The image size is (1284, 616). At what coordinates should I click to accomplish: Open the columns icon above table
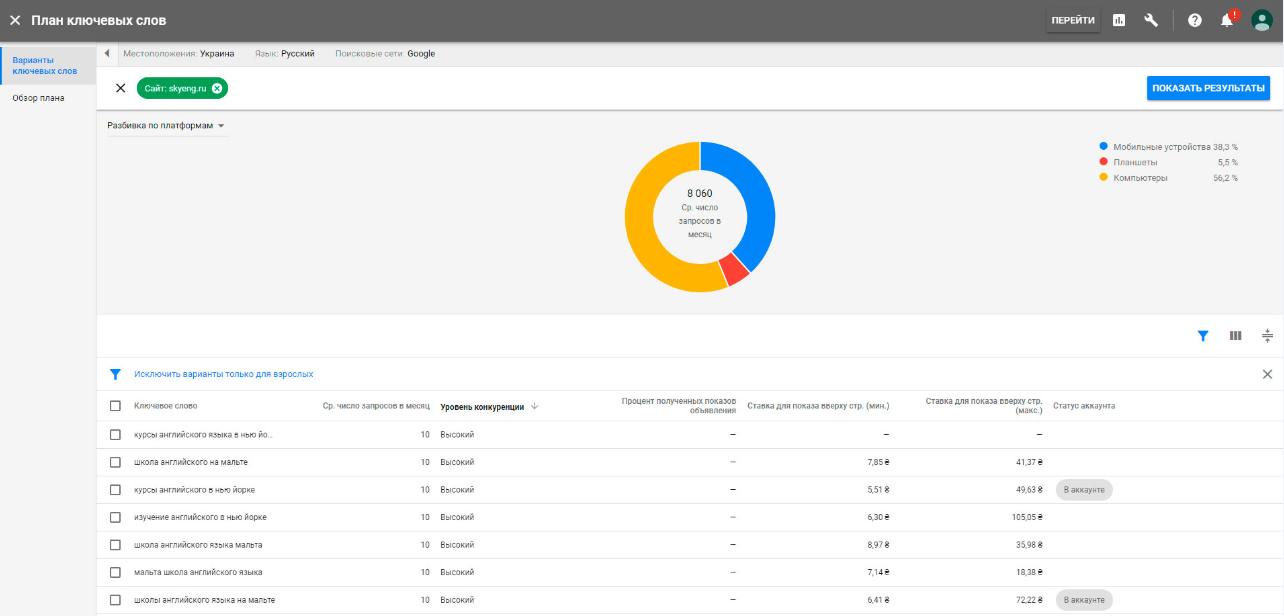[x=1235, y=336]
